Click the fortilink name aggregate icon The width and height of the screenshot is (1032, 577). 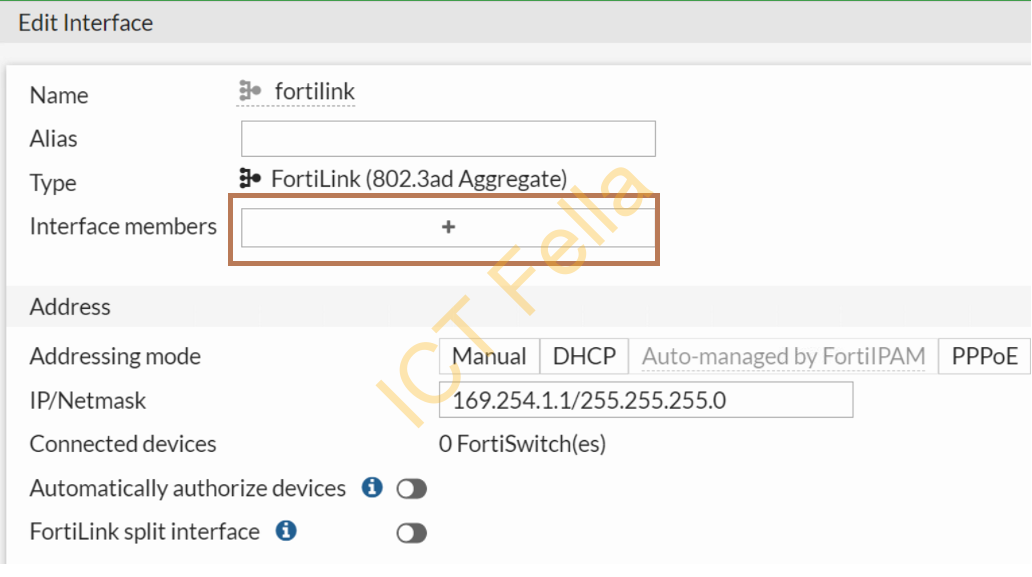click(250, 90)
